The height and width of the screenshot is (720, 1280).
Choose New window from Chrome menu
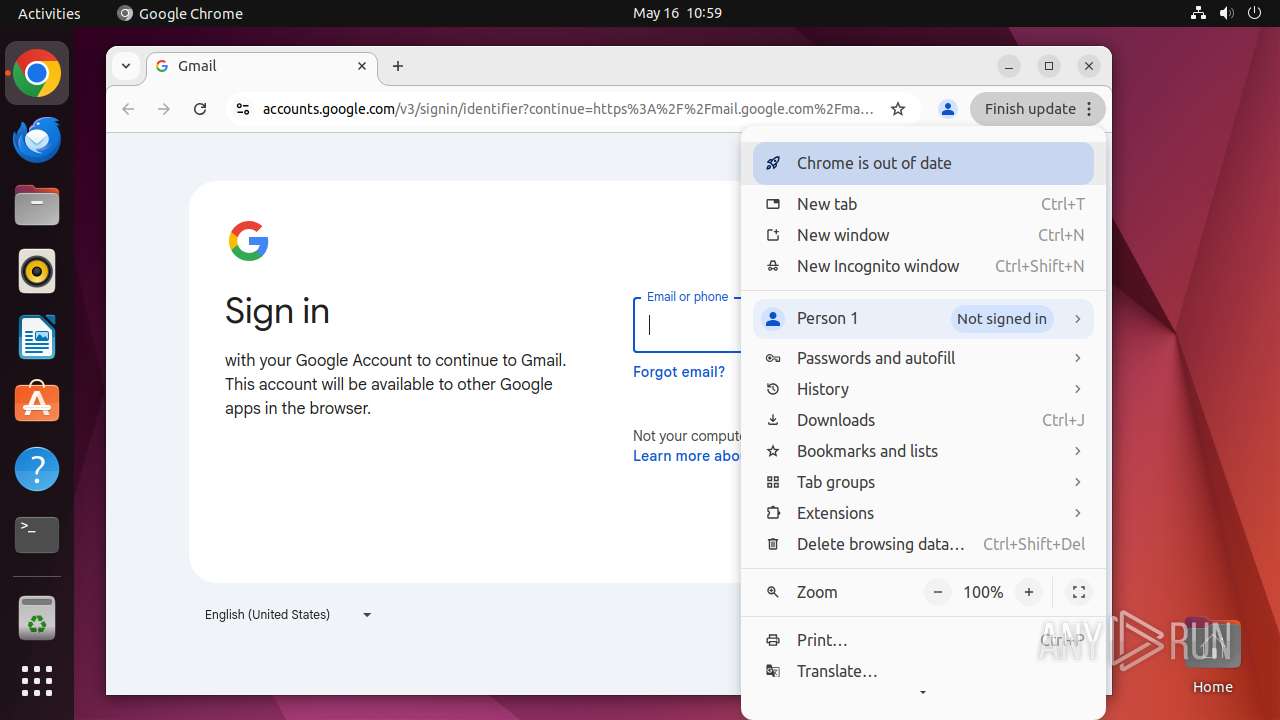click(923, 235)
